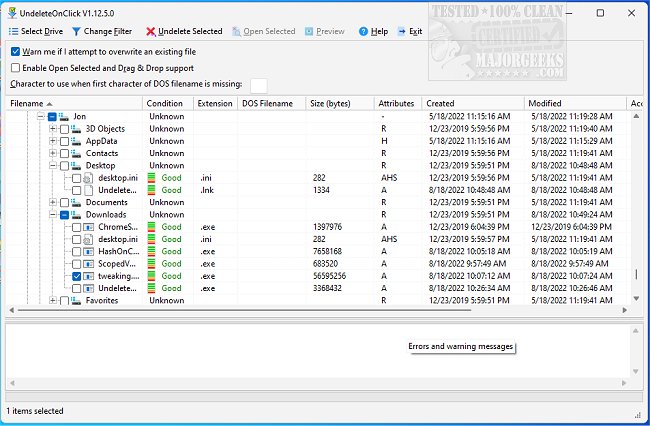Image resolution: width=650 pixels, height=426 pixels.
Task: Click the Documents folder icon
Action: point(76,203)
